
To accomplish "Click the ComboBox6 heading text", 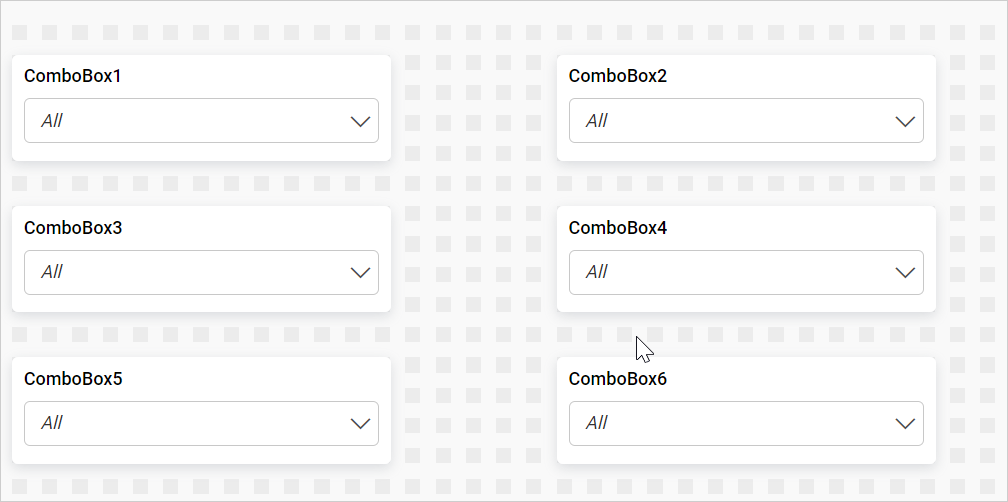I will point(617,379).
